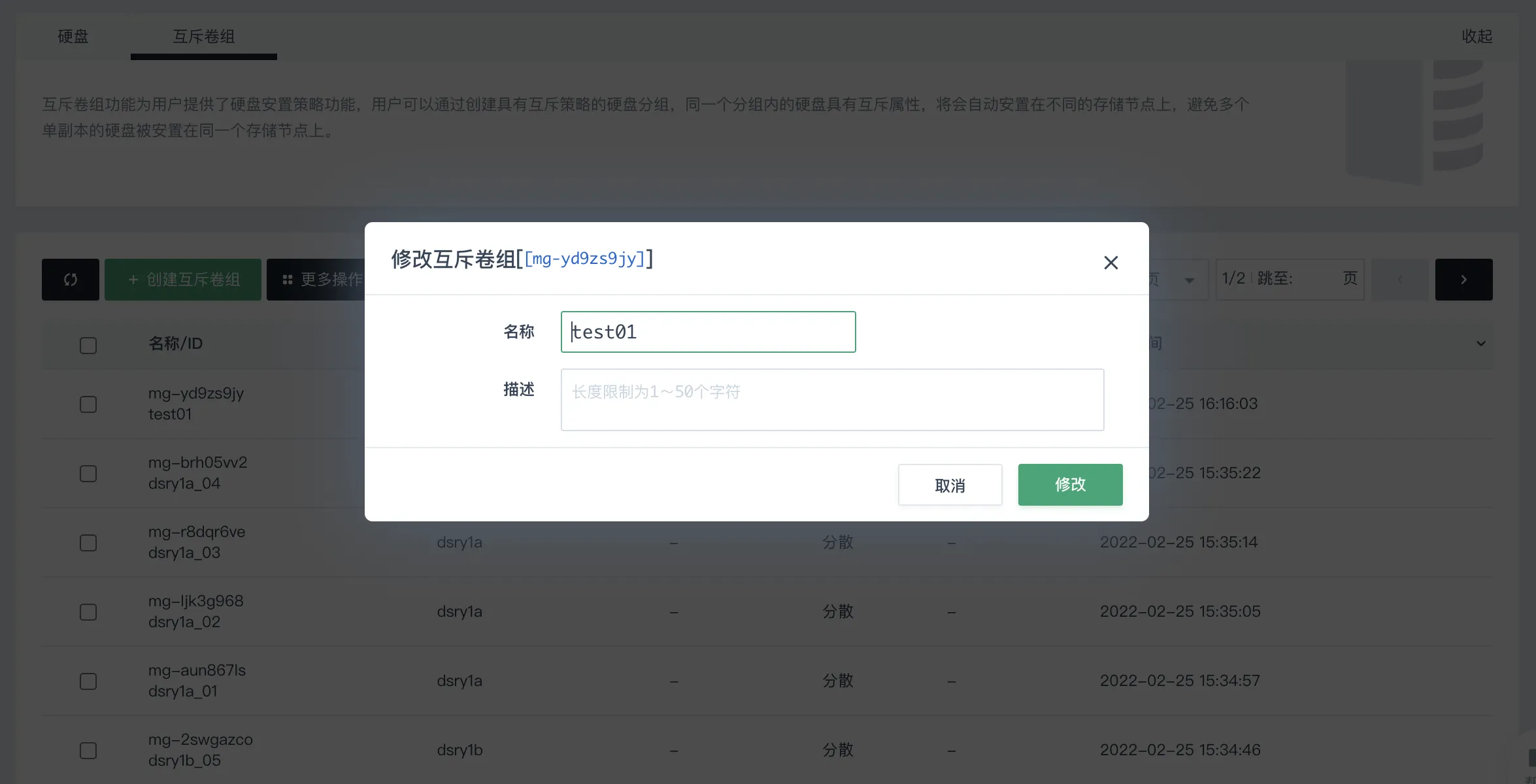Screen dimensions: 1536x784
Task: Click timestamp 2022-02-25 15:34:46
Action: pos(1180,750)
